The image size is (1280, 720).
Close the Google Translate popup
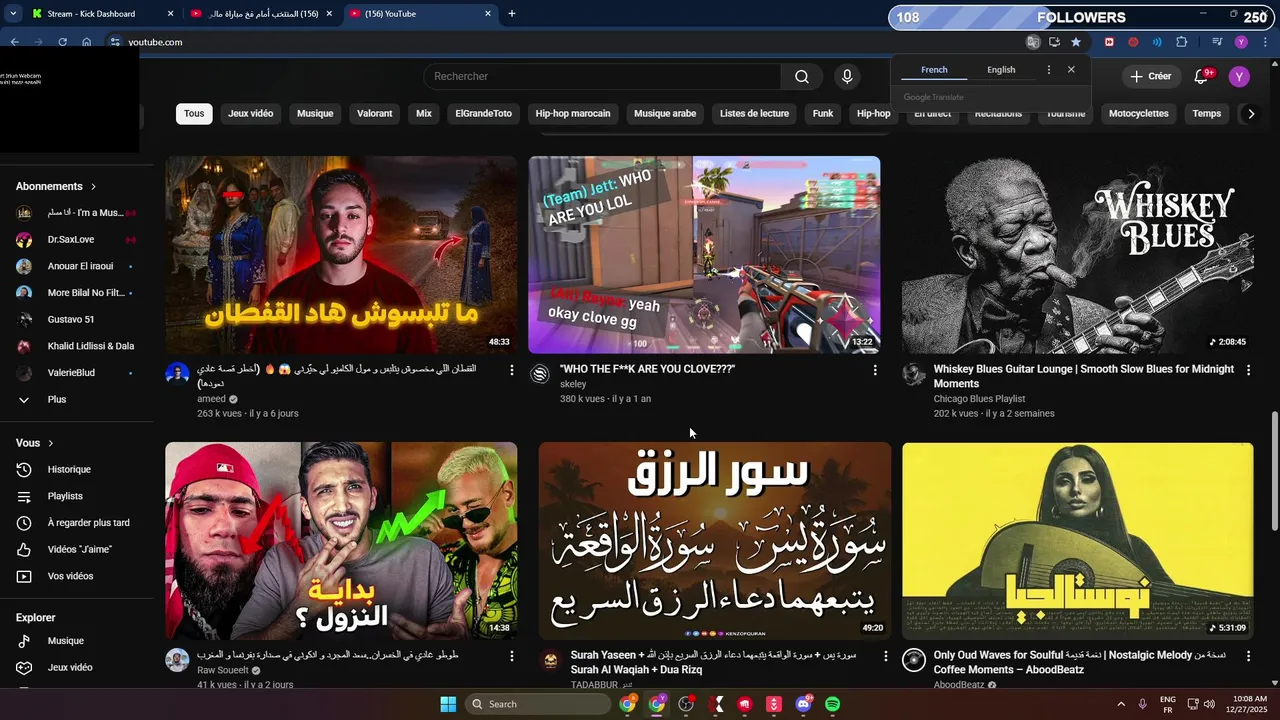coord(1071,70)
